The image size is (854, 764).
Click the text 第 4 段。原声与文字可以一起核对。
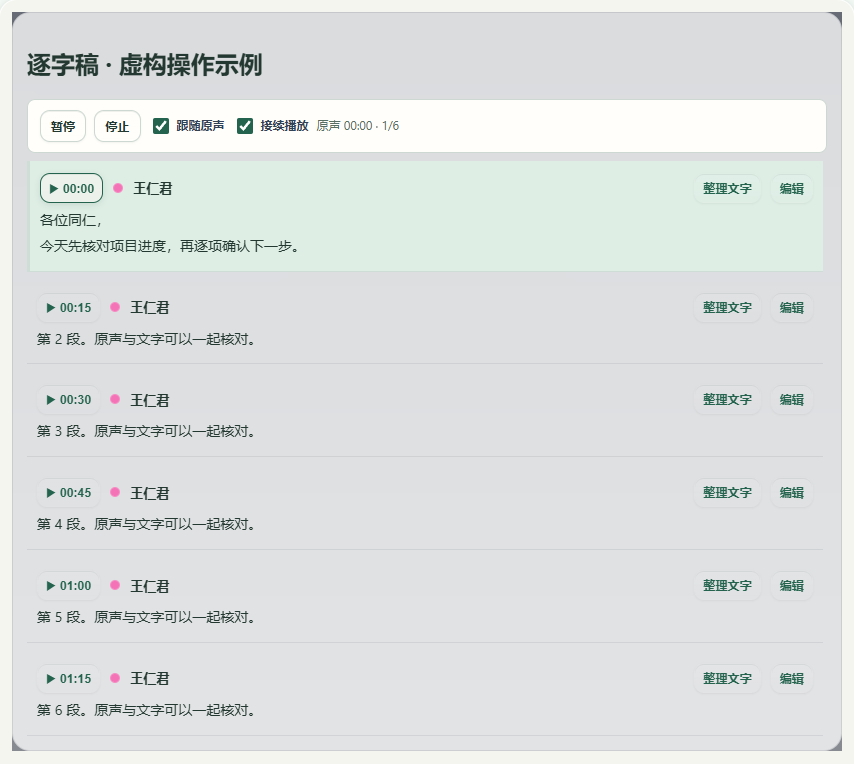(x=147, y=524)
